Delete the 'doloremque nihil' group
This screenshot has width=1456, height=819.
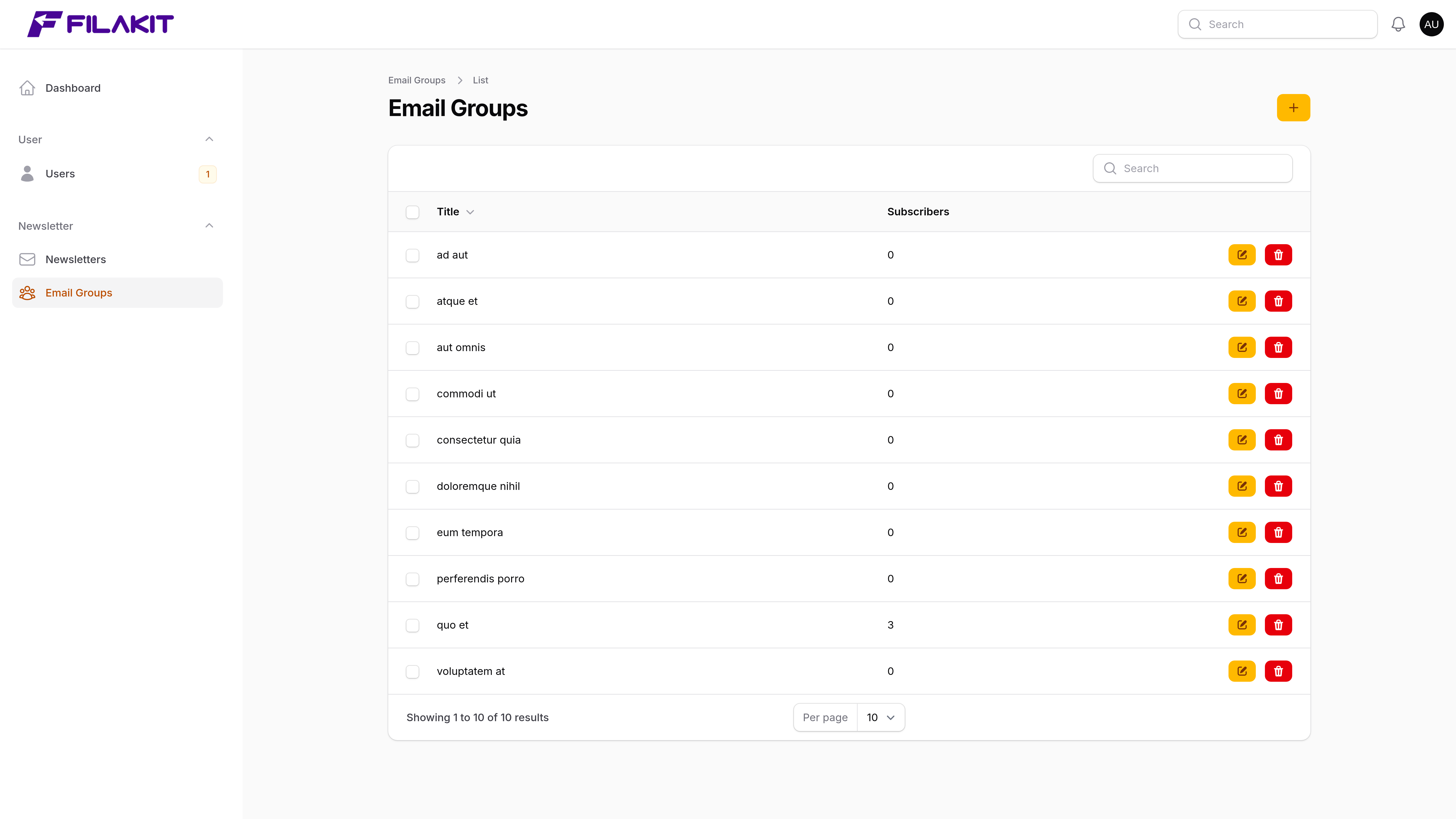pos(1278,486)
